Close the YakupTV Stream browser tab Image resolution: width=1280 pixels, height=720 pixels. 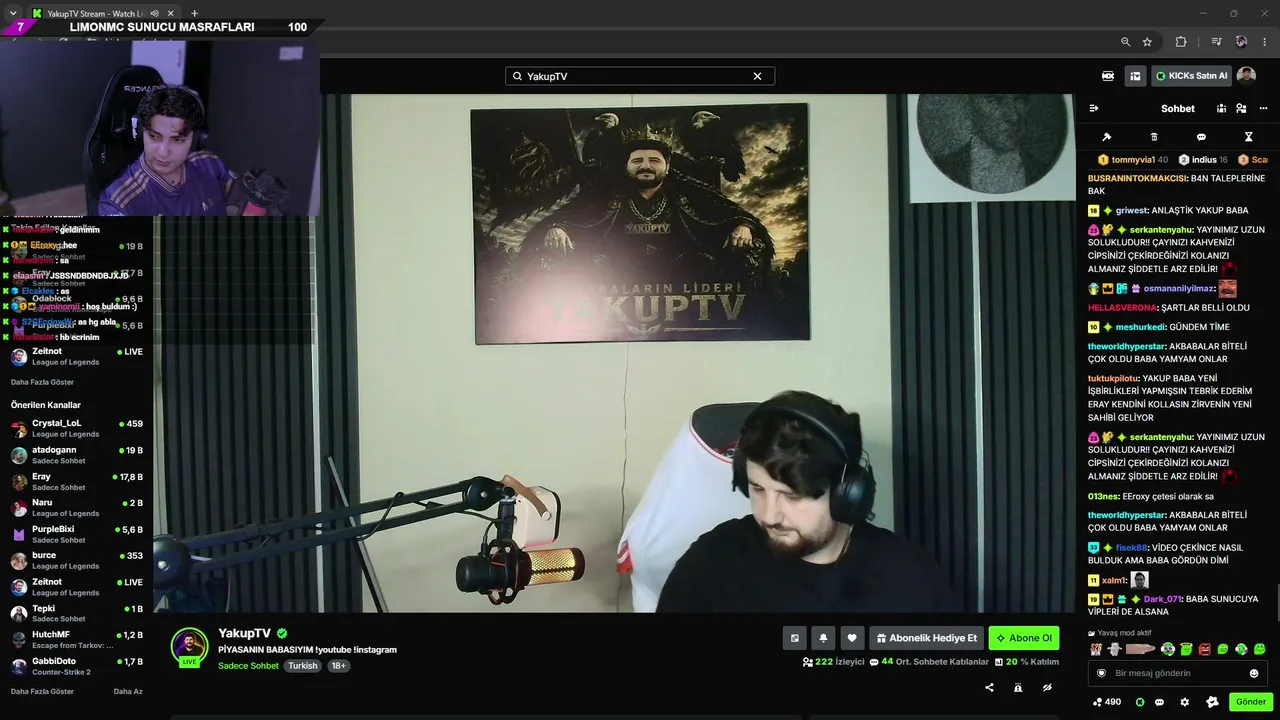click(169, 14)
